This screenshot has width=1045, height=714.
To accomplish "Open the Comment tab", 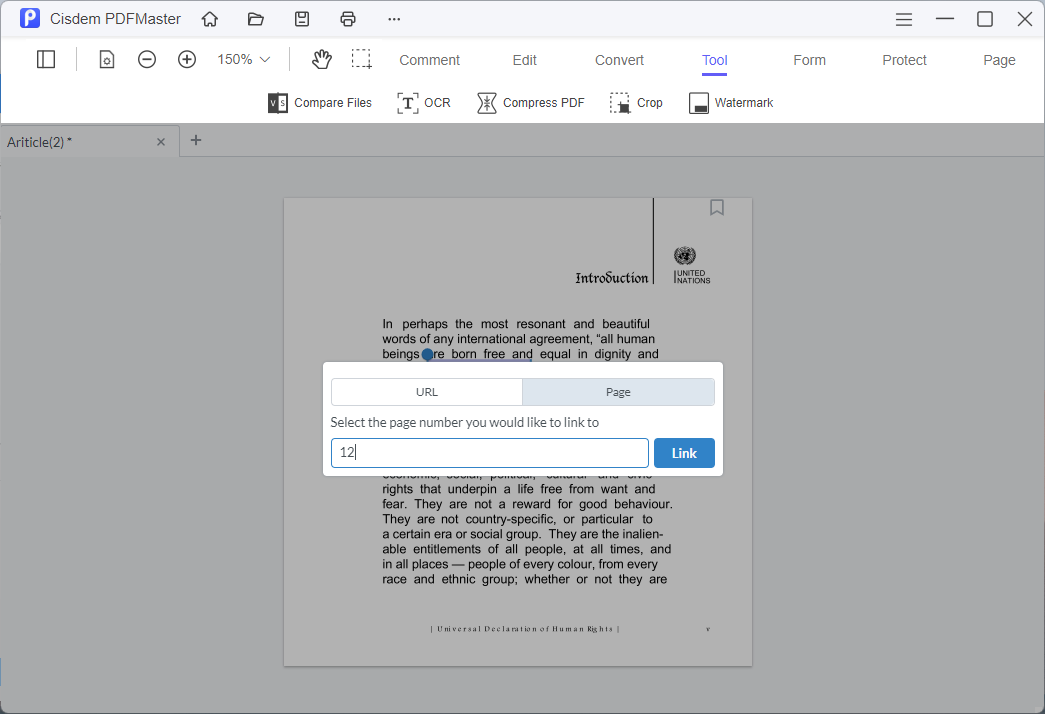I will 429,60.
